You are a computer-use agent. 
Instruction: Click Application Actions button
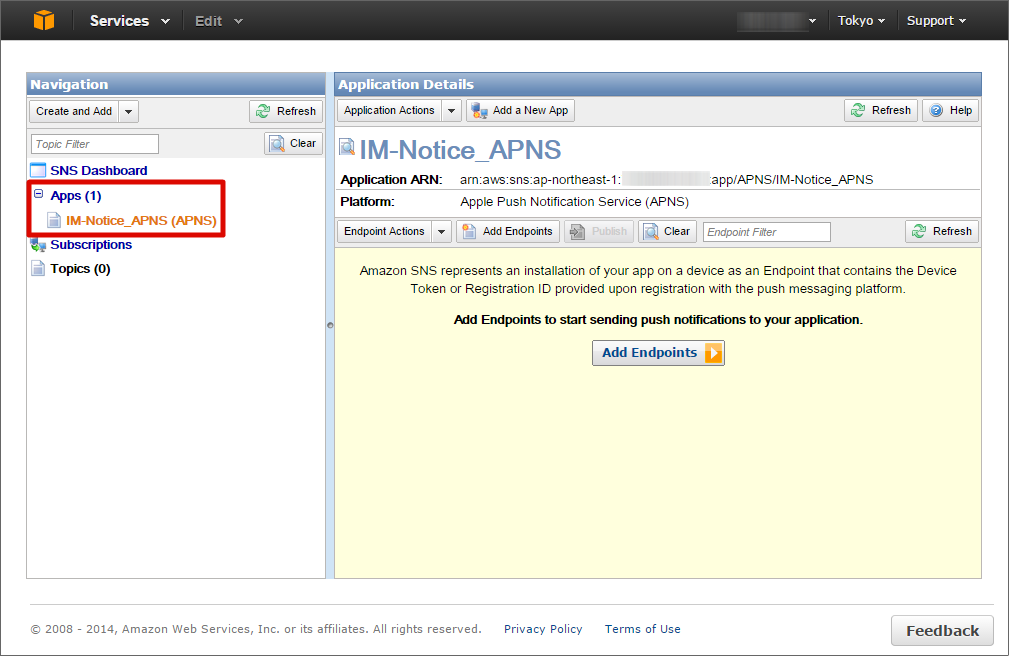pos(389,111)
